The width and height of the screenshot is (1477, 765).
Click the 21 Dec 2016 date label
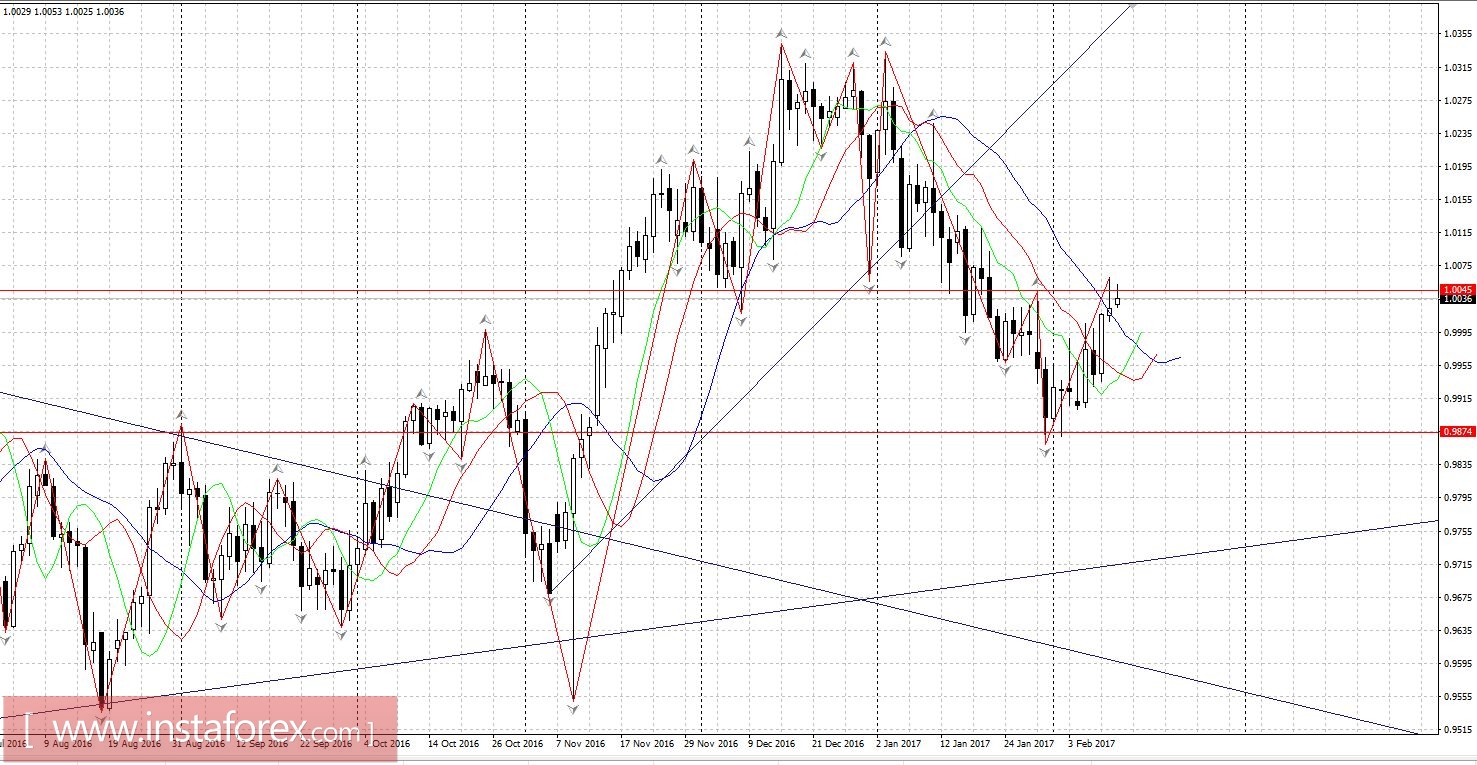point(838,744)
